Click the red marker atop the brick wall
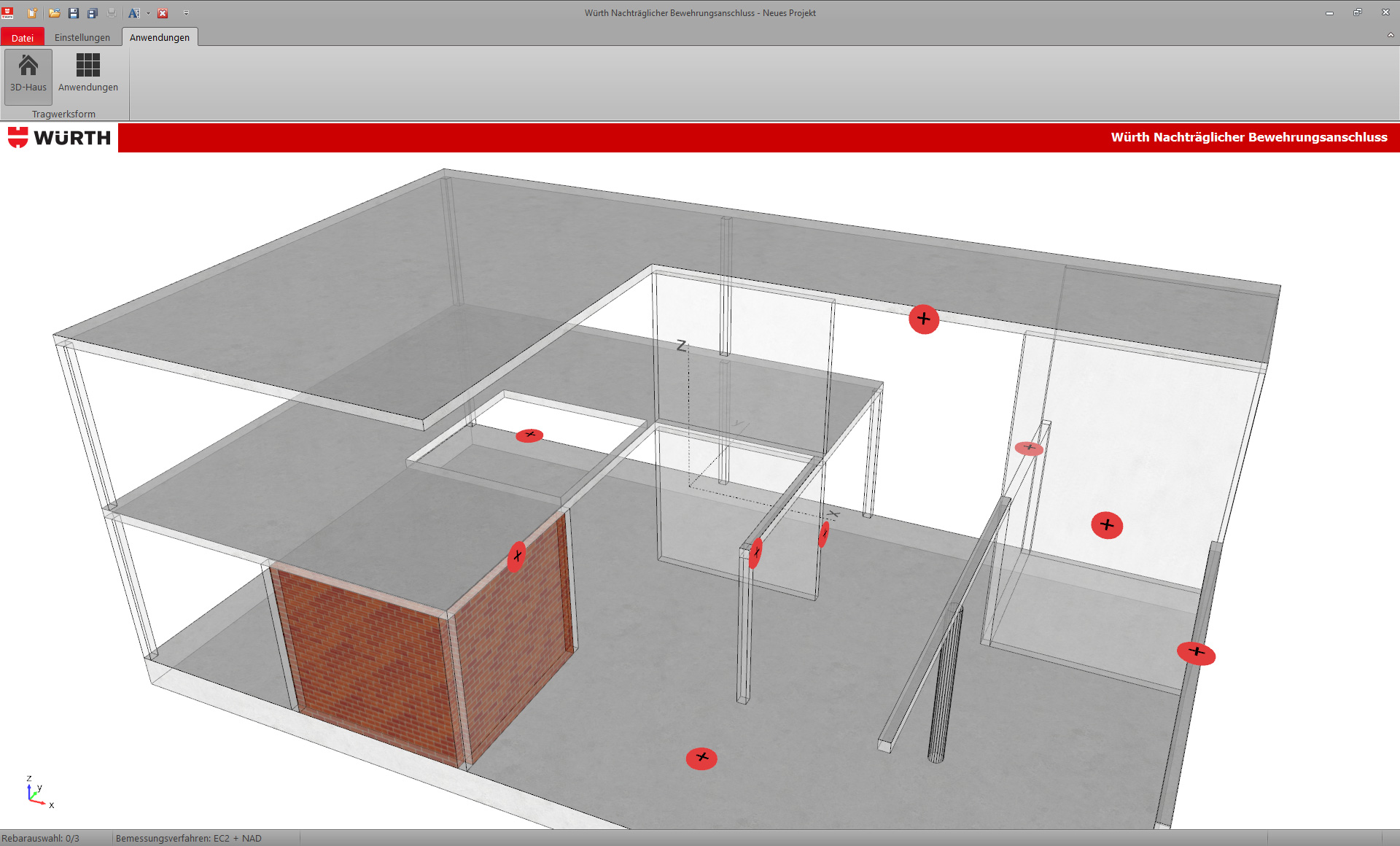This screenshot has width=1400, height=846. tap(517, 556)
